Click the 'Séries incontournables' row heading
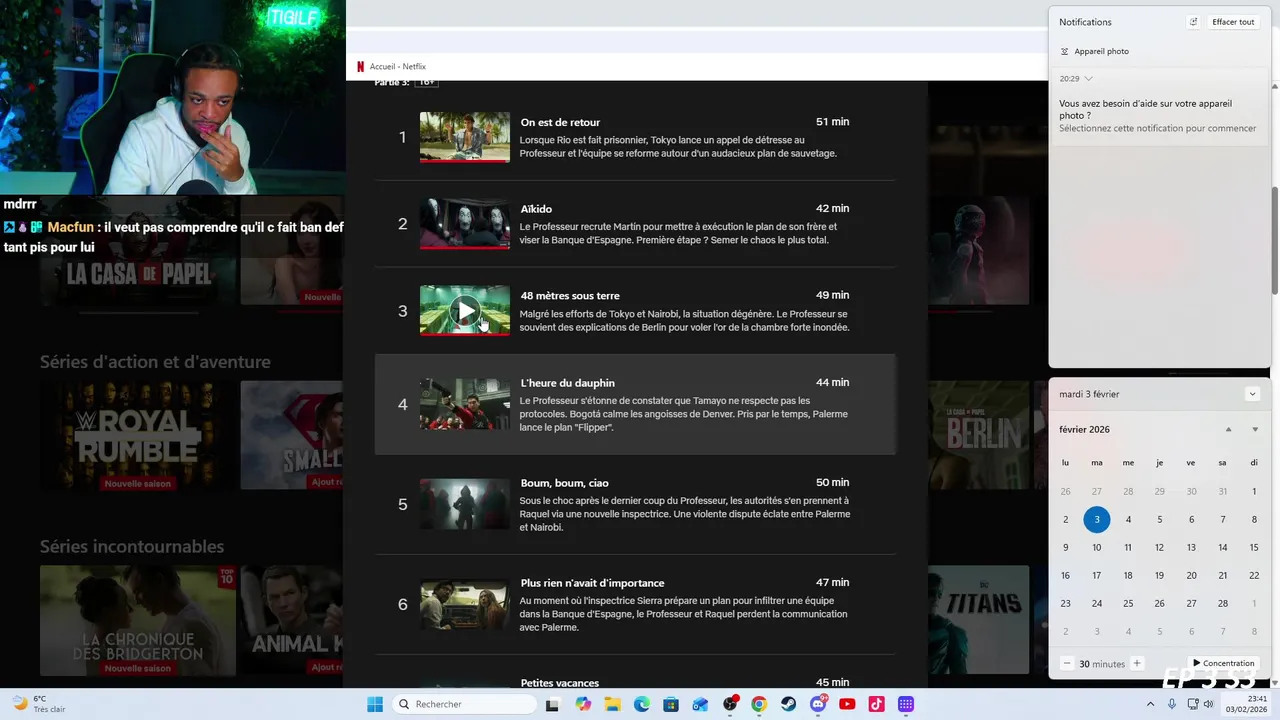Viewport: 1280px width, 720px height. (132, 546)
